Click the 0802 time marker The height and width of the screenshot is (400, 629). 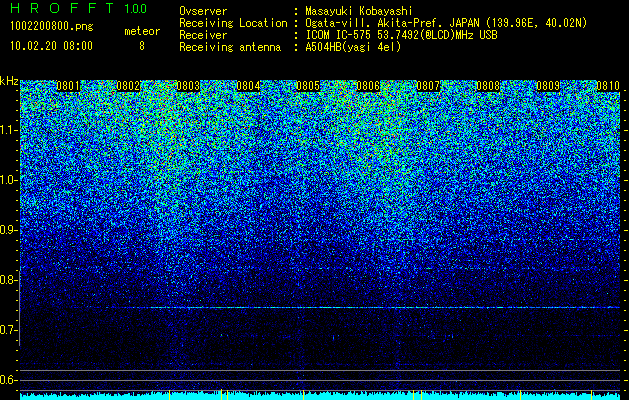[x=128, y=86]
